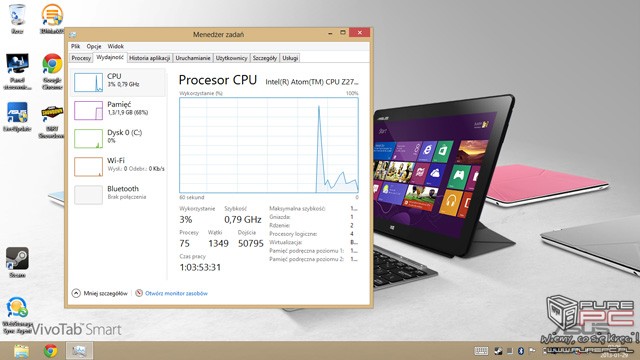Switch to the Procesy tab
Screen dimensions: 640x360
pyautogui.click(x=81, y=58)
